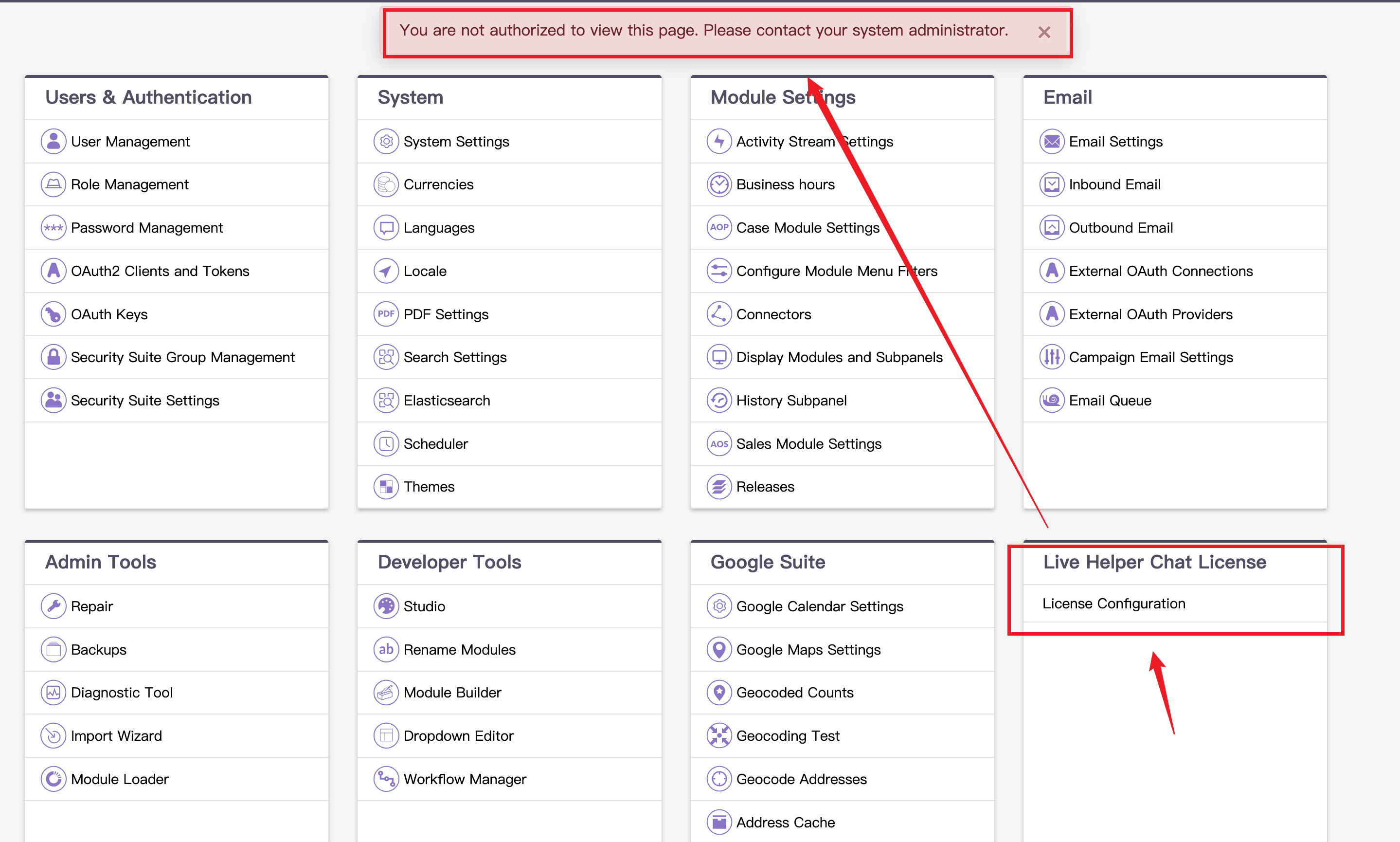Click the Studio palette icon
The height and width of the screenshot is (842, 1400).
pyautogui.click(x=386, y=606)
